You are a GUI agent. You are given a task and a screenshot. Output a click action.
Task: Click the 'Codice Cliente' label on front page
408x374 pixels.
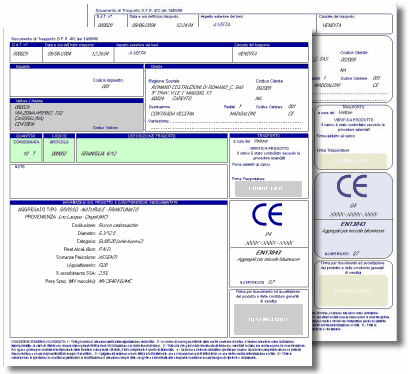[269, 81]
